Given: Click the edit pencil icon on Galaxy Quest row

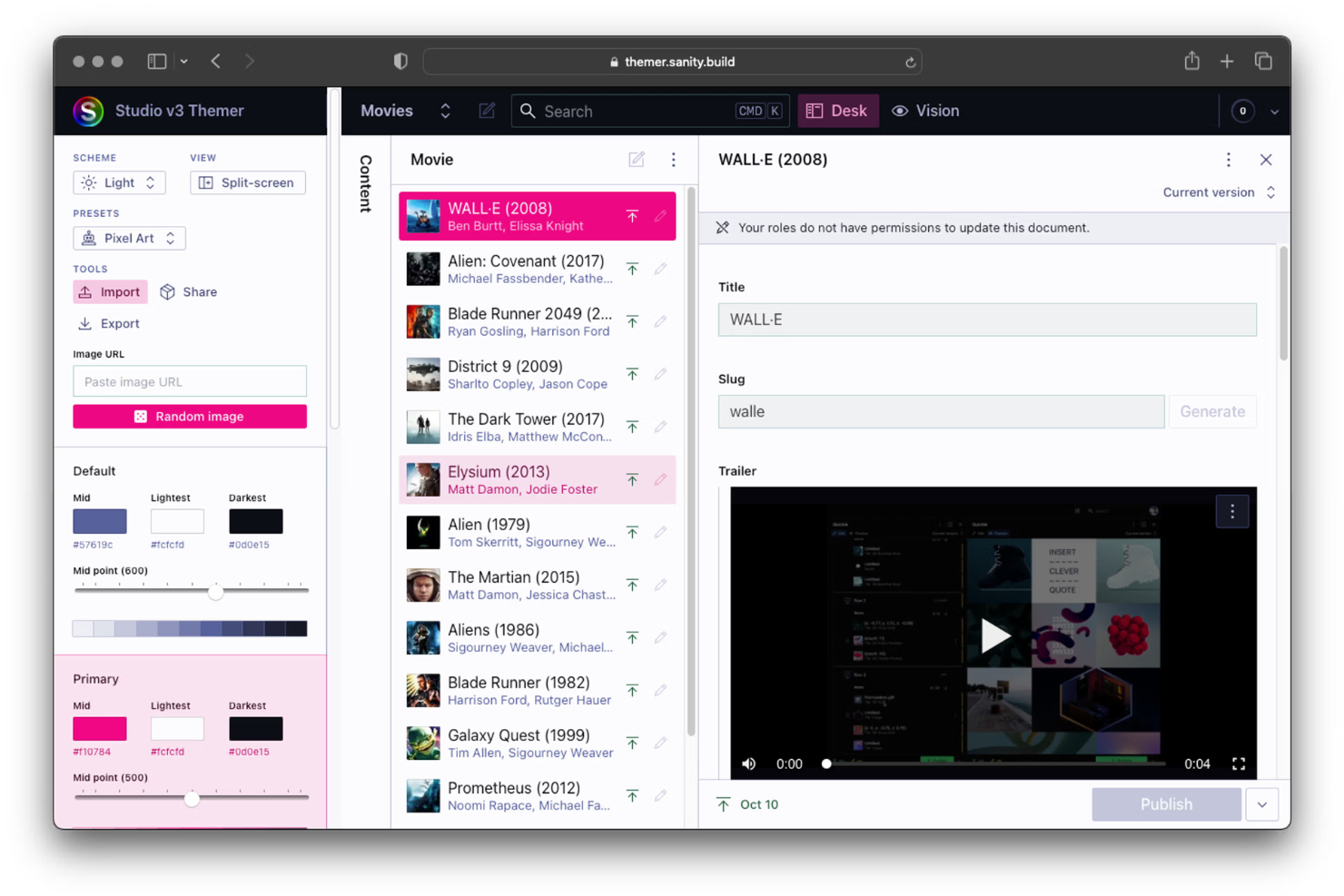Looking at the screenshot, I should point(660,743).
